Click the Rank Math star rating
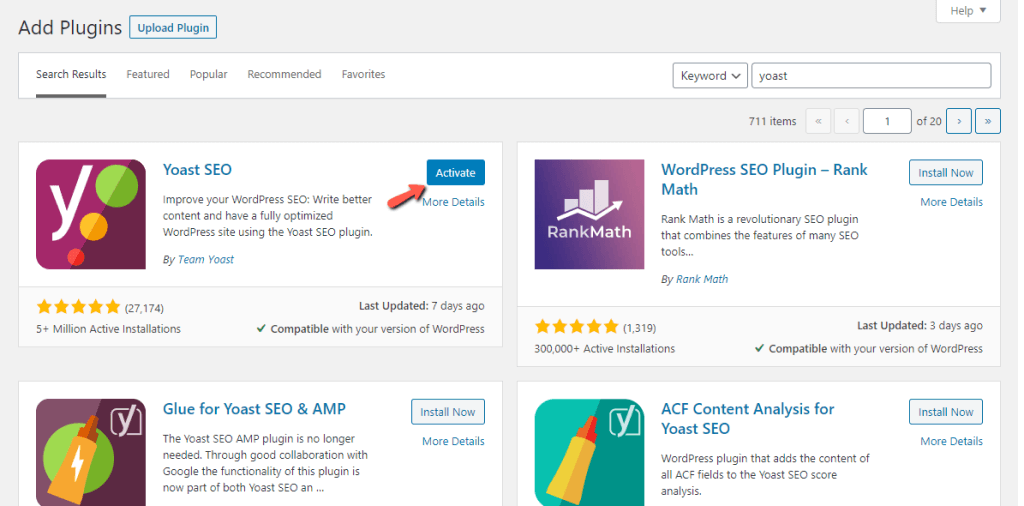Screen dimensions: 1024x506 tap(577, 326)
